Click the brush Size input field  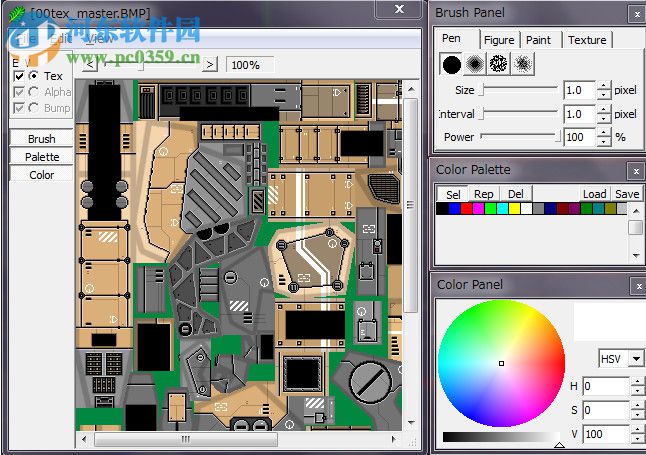click(x=580, y=90)
